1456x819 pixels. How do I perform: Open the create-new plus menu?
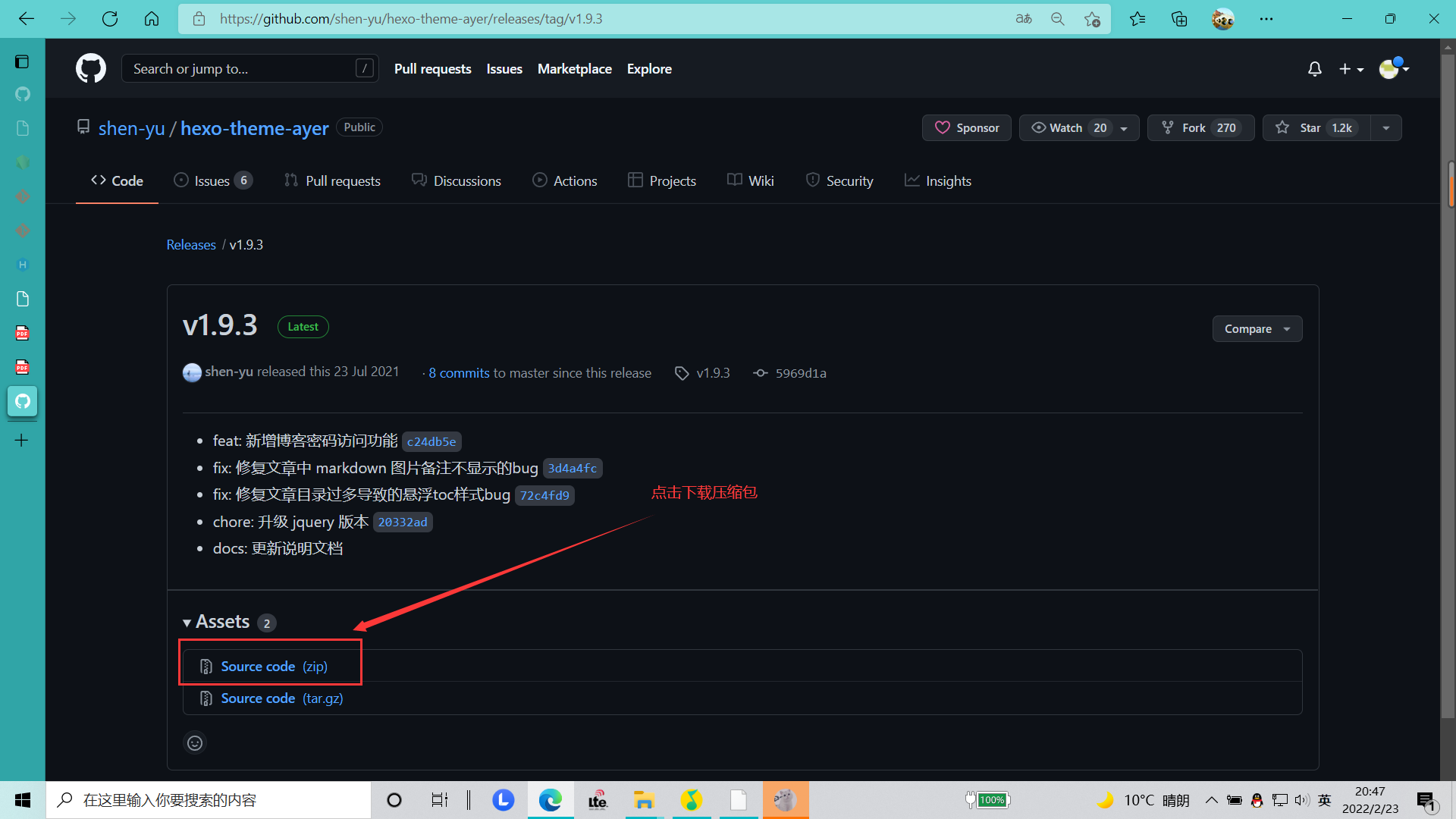1351,69
